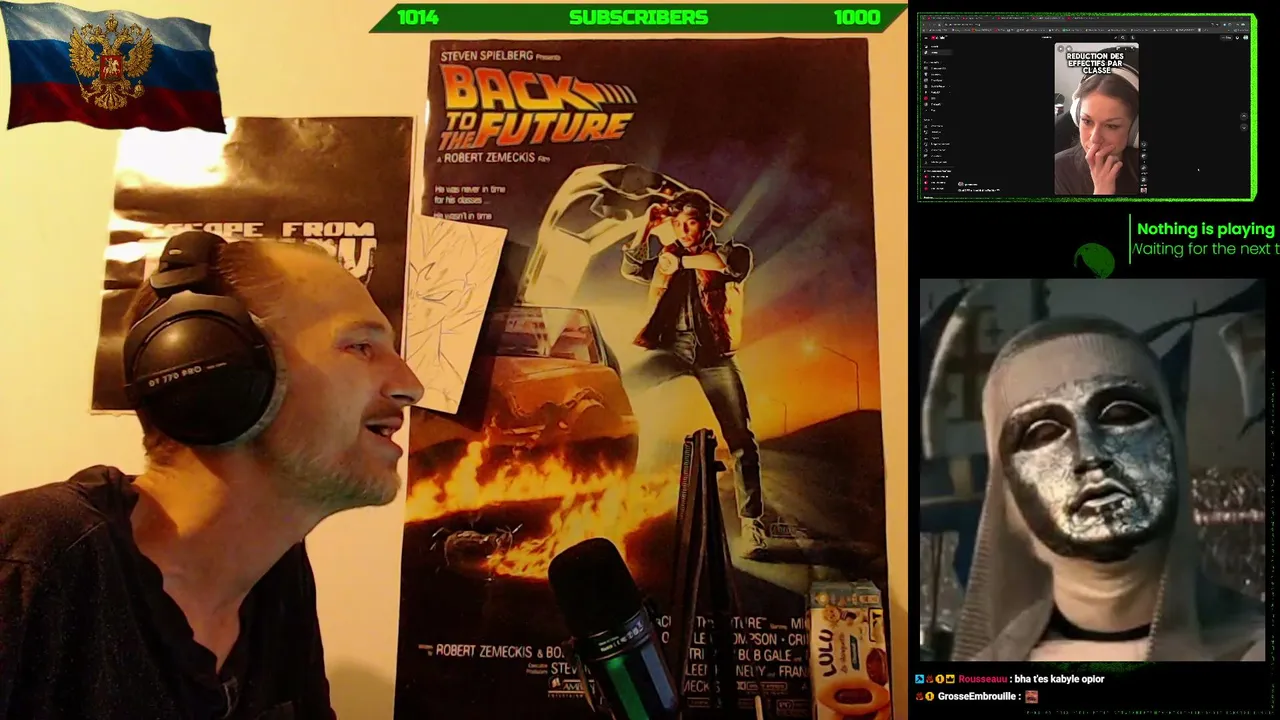
Task: Click the 'Nothing is playing' text
Action: point(1205,229)
